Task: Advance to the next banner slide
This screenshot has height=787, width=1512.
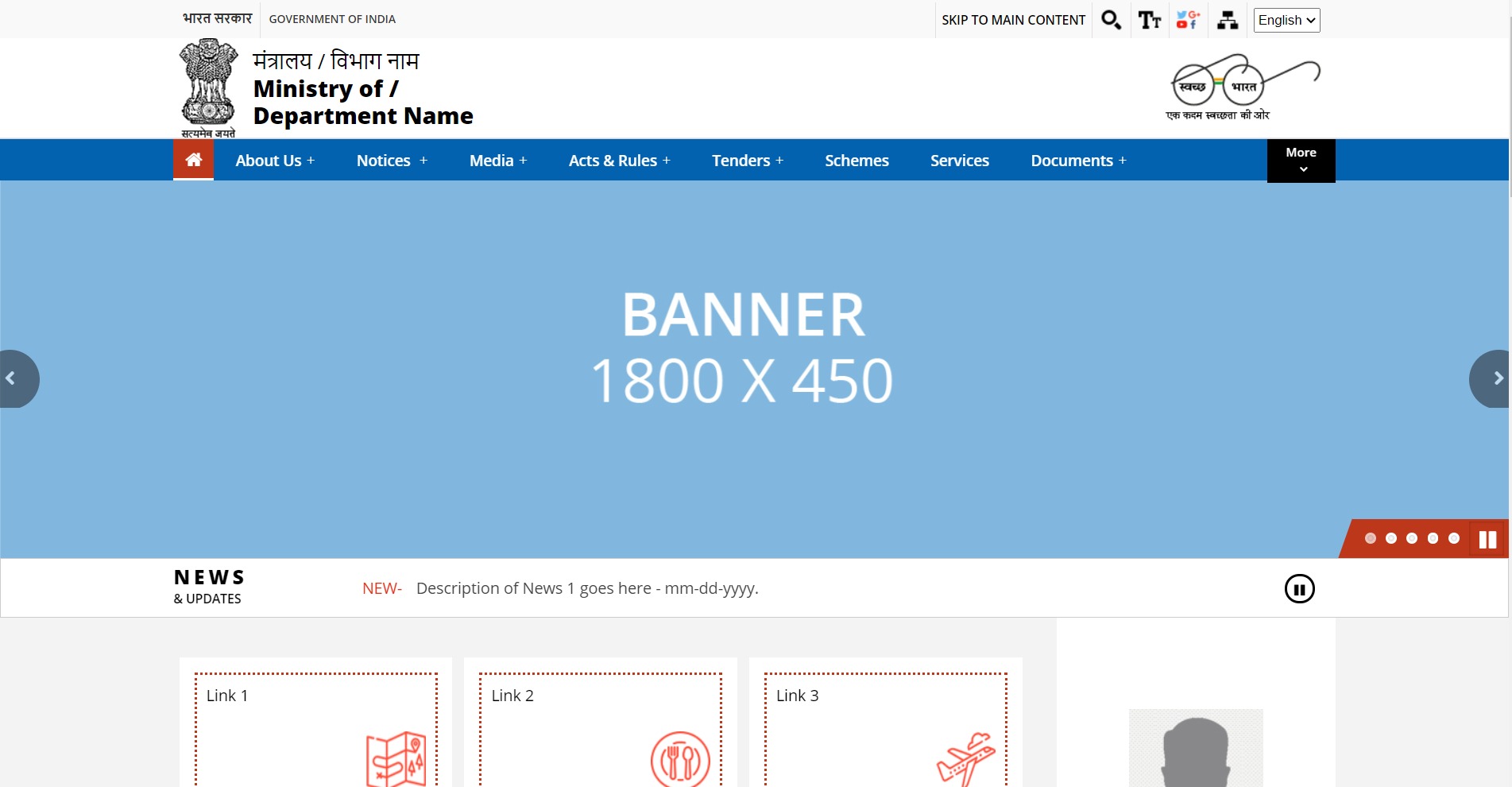Action: click(1495, 378)
